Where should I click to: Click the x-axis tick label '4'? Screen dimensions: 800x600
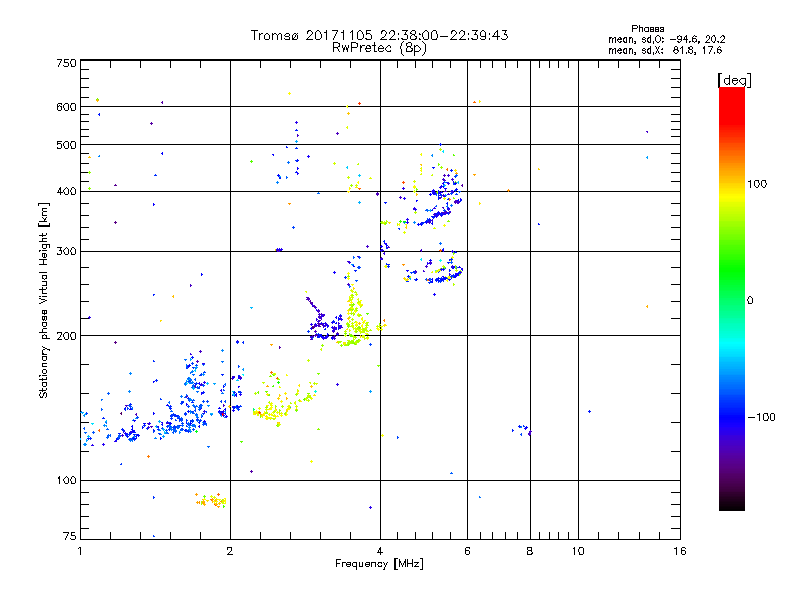380,551
